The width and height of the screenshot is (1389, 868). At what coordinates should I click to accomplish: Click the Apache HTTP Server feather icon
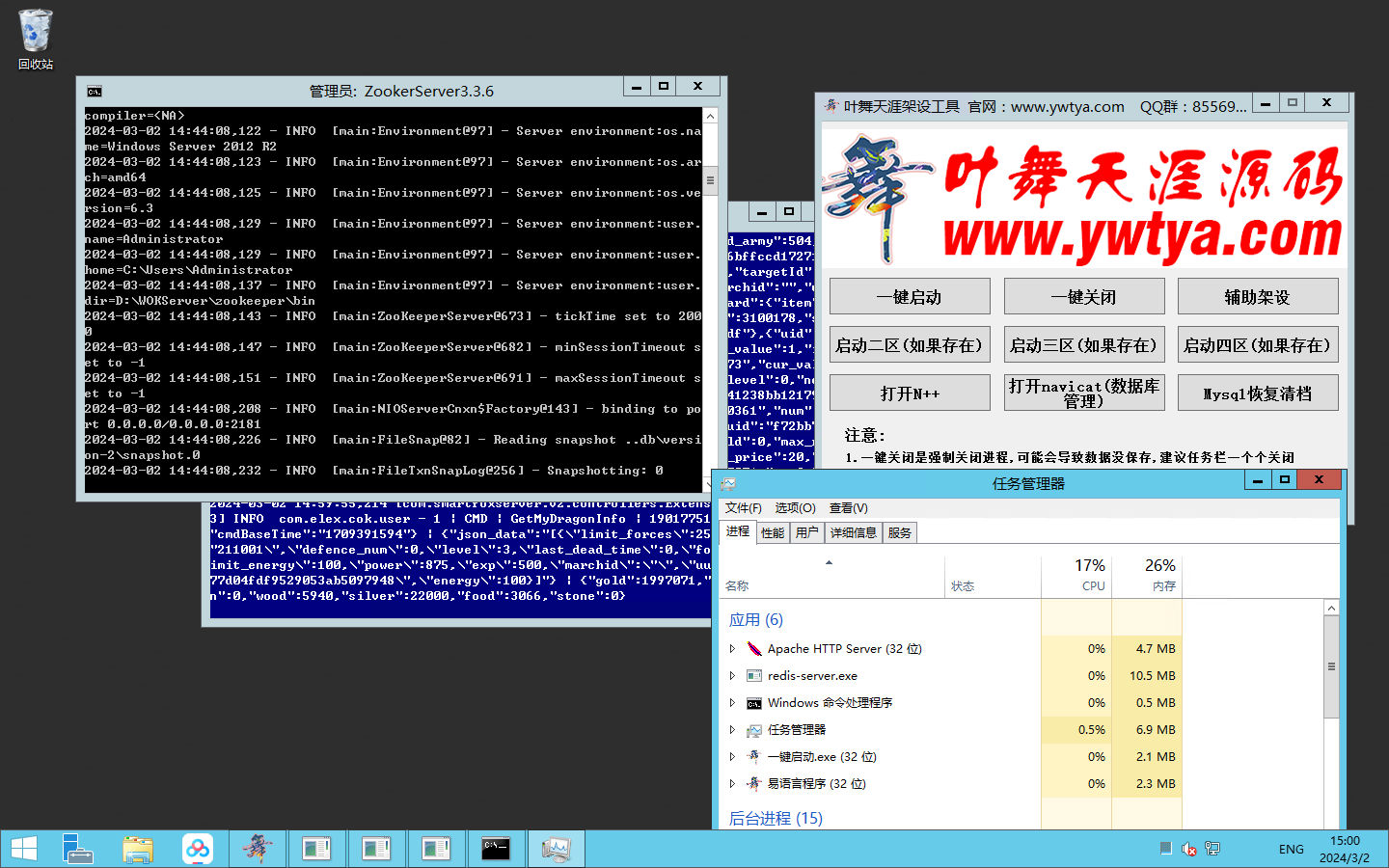tap(754, 649)
